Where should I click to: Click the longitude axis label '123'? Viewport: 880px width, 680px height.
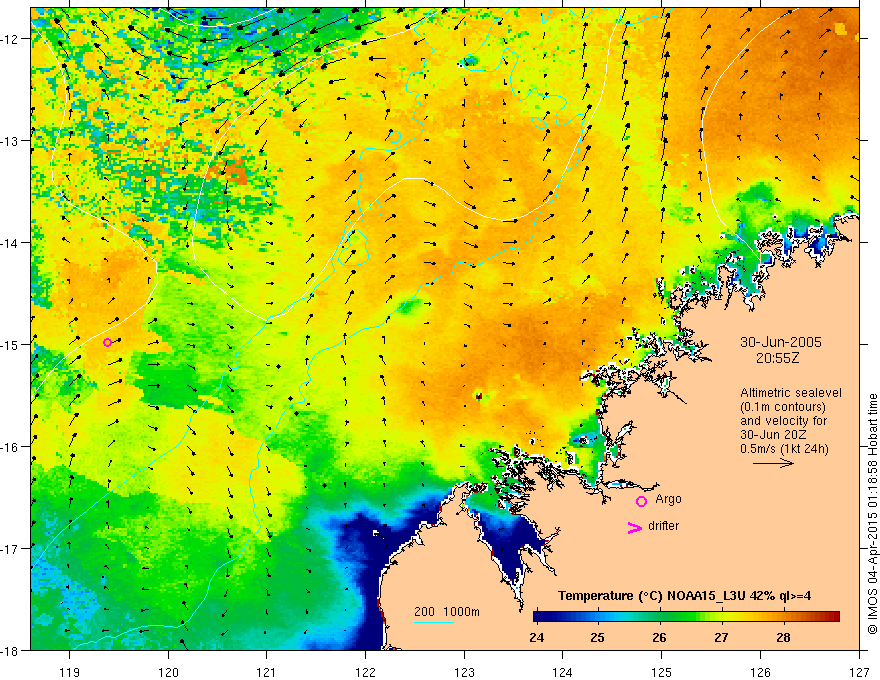click(x=464, y=672)
